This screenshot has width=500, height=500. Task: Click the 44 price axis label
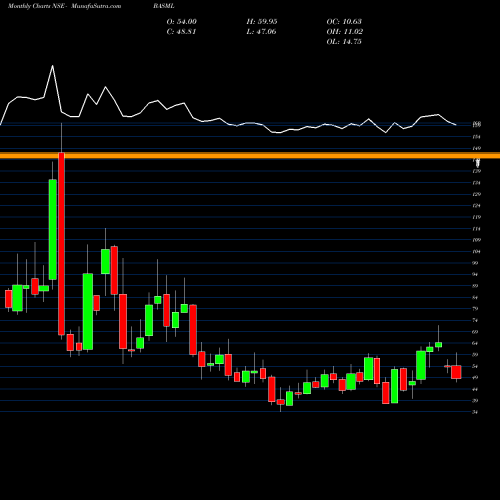click(x=476, y=389)
